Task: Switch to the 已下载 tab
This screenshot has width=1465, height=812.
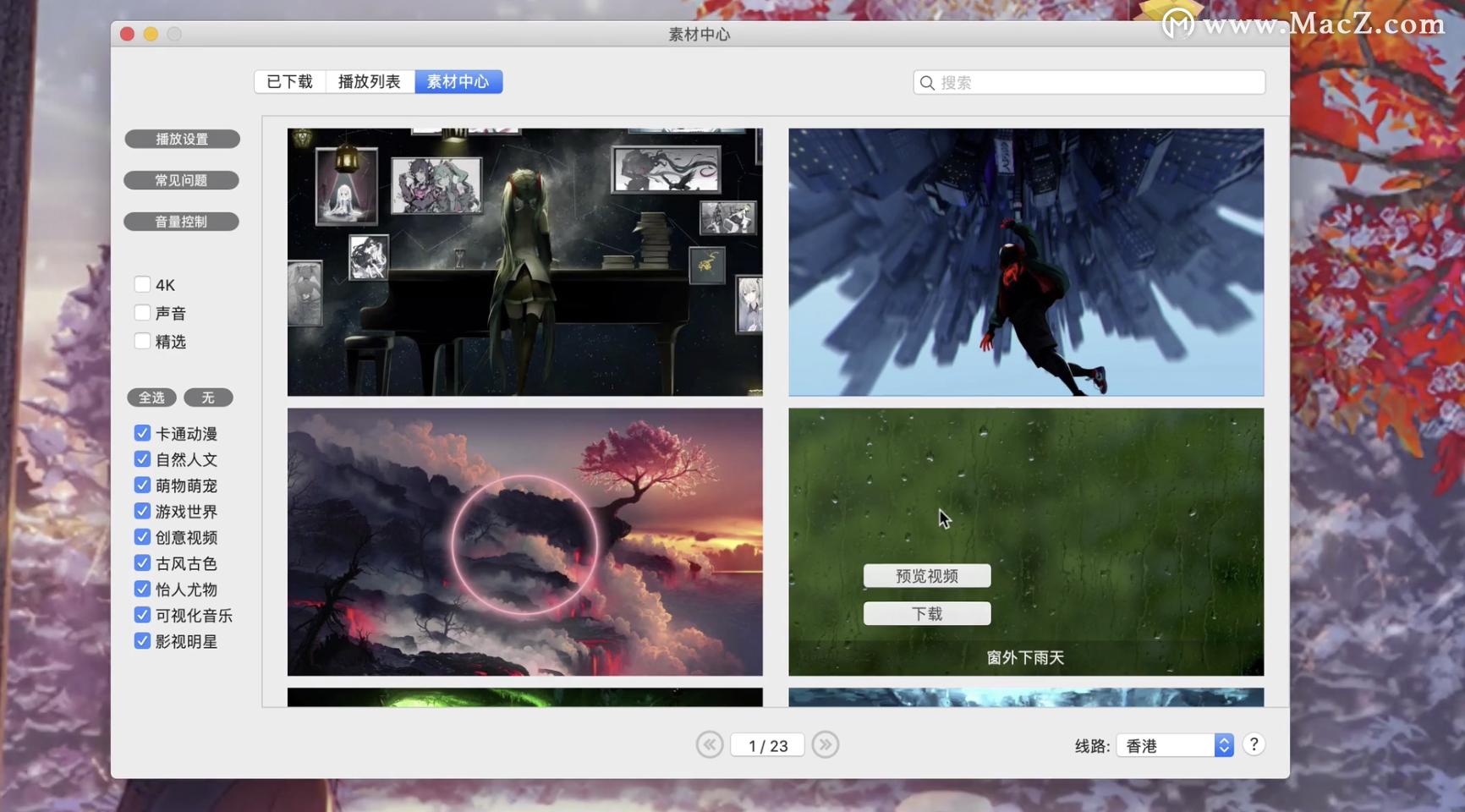Action: [290, 81]
